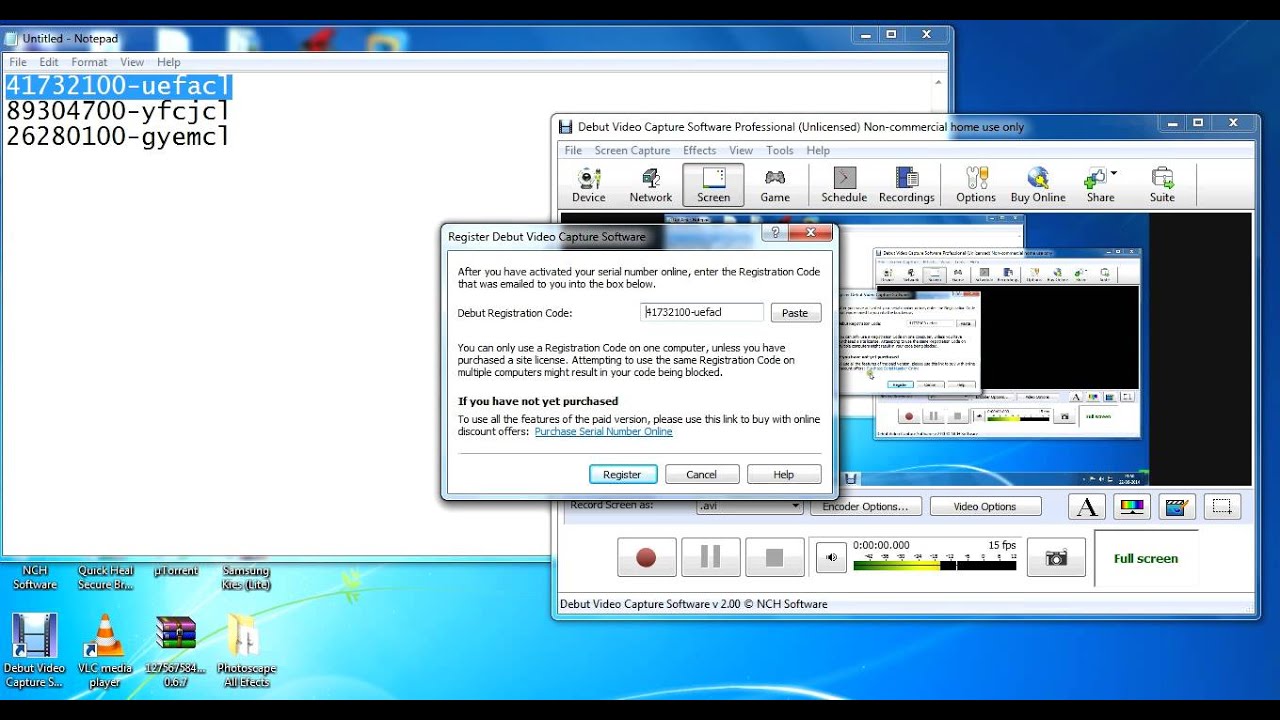Click the text line 26280100-gyemcl in Notepad

point(118,136)
